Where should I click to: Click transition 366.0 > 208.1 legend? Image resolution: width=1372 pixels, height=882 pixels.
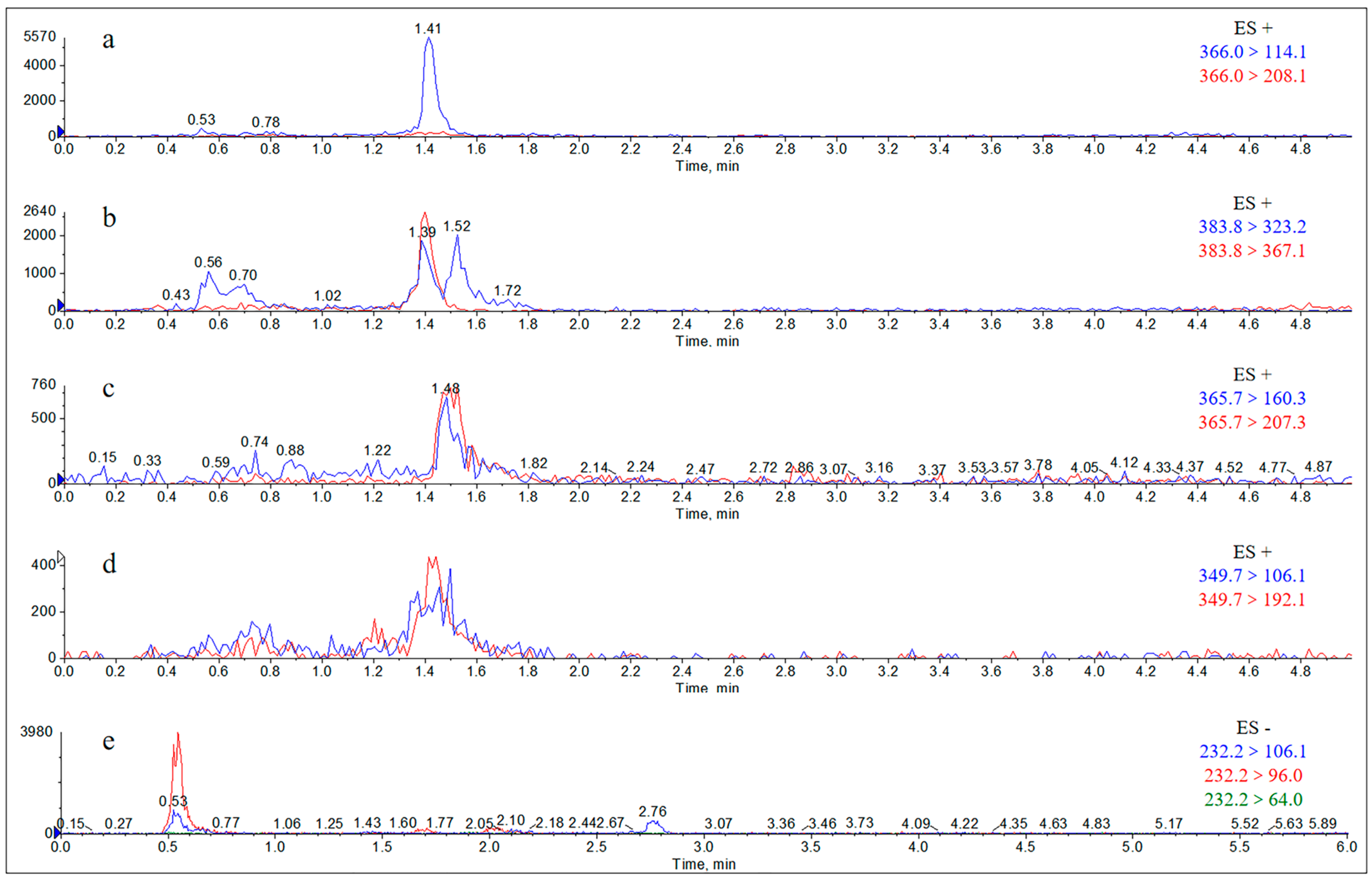[x=1253, y=76]
